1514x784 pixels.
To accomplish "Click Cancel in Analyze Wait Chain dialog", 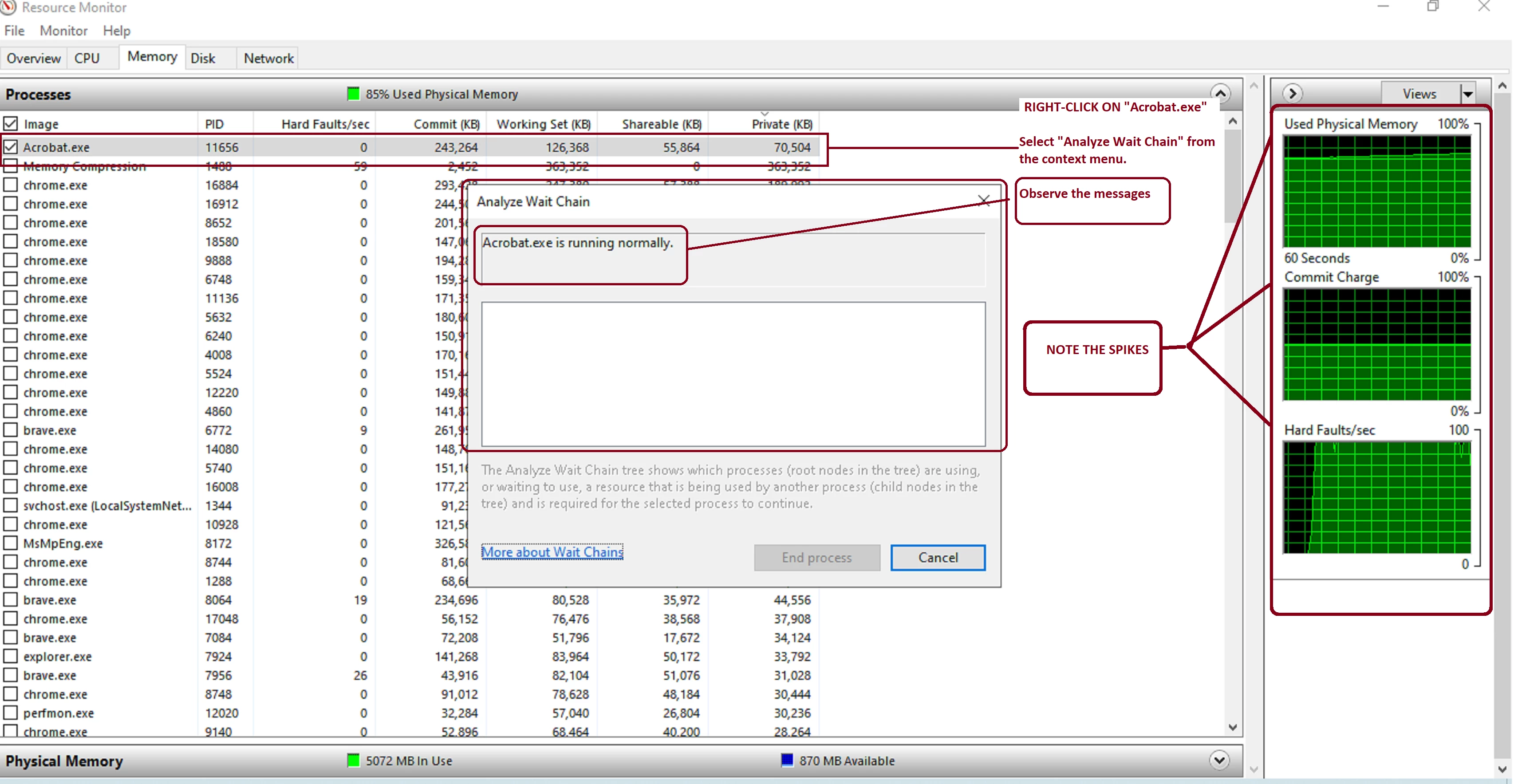I will [x=938, y=557].
